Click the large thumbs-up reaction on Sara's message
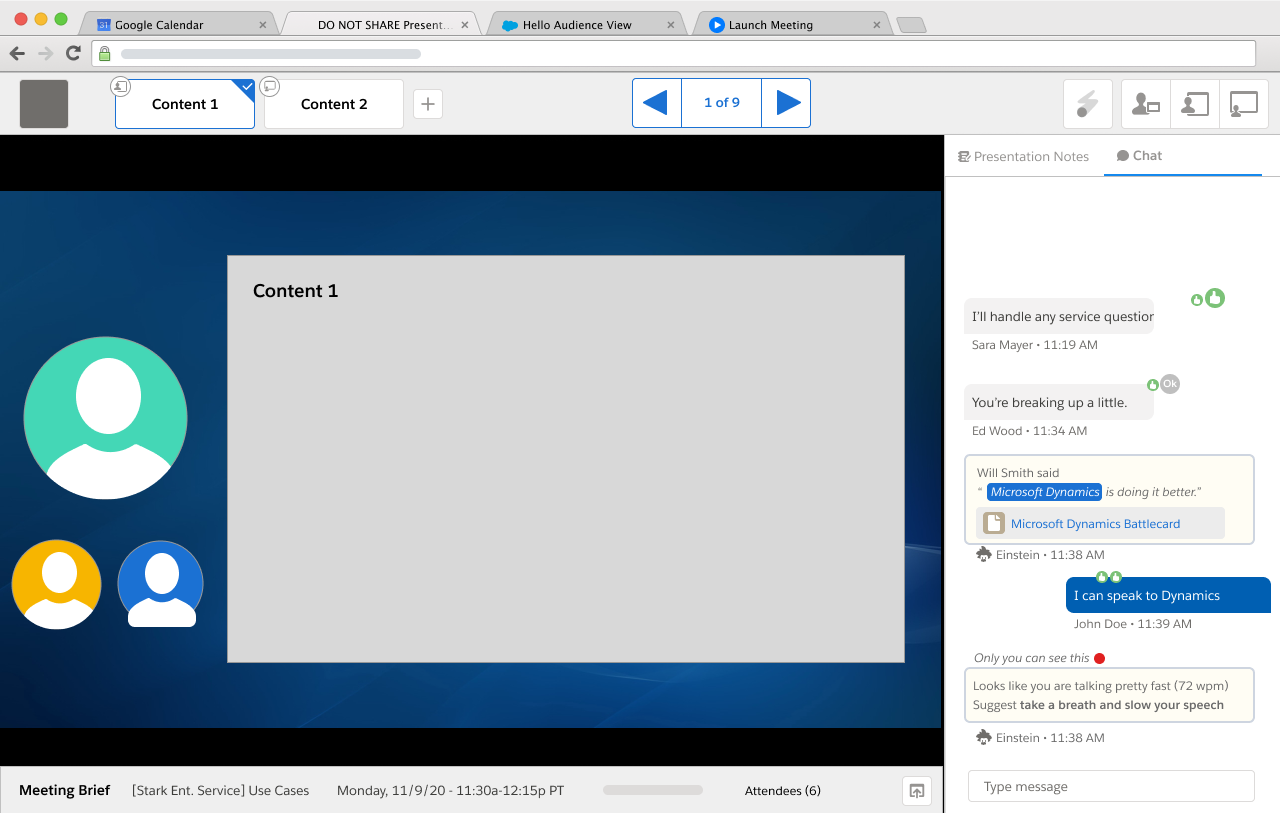The image size is (1280, 815). pos(1215,298)
